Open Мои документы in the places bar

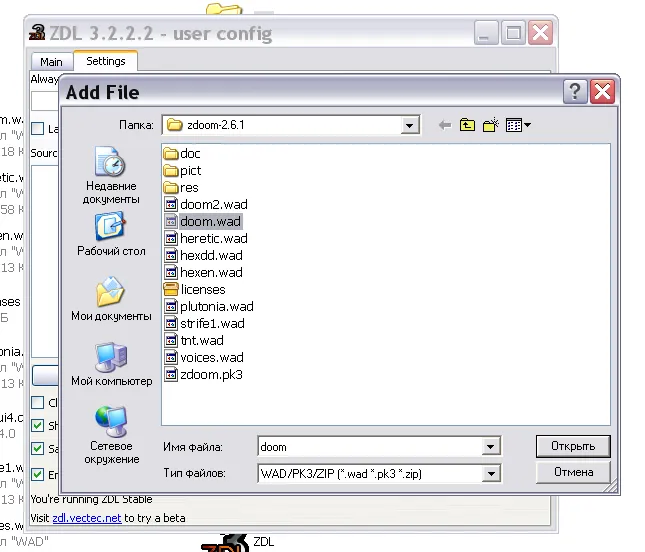coord(111,299)
